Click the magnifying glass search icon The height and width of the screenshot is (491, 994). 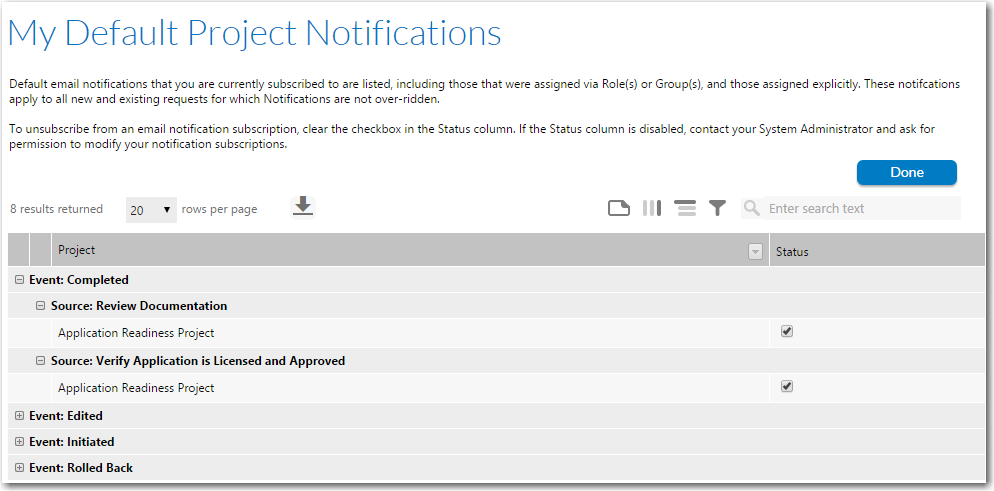pos(752,208)
